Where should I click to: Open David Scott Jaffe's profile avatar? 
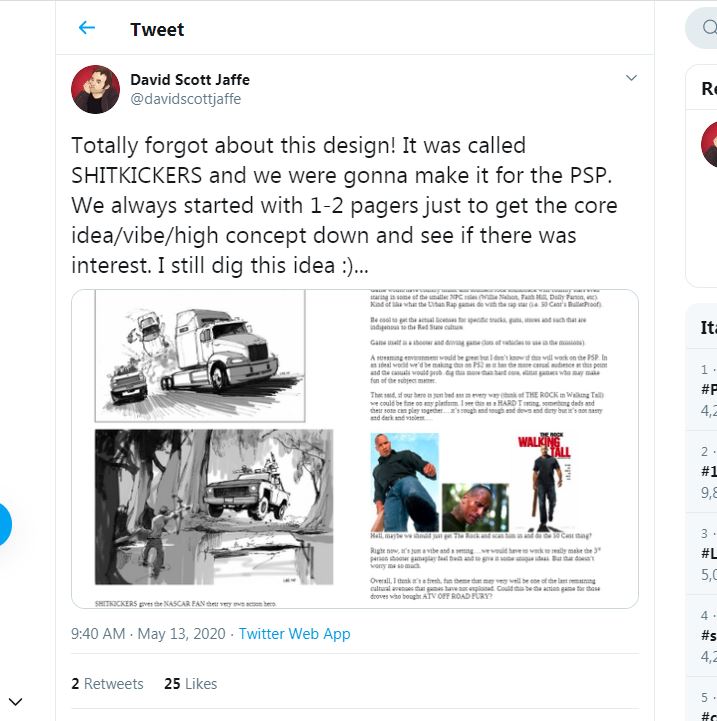pos(96,89)
